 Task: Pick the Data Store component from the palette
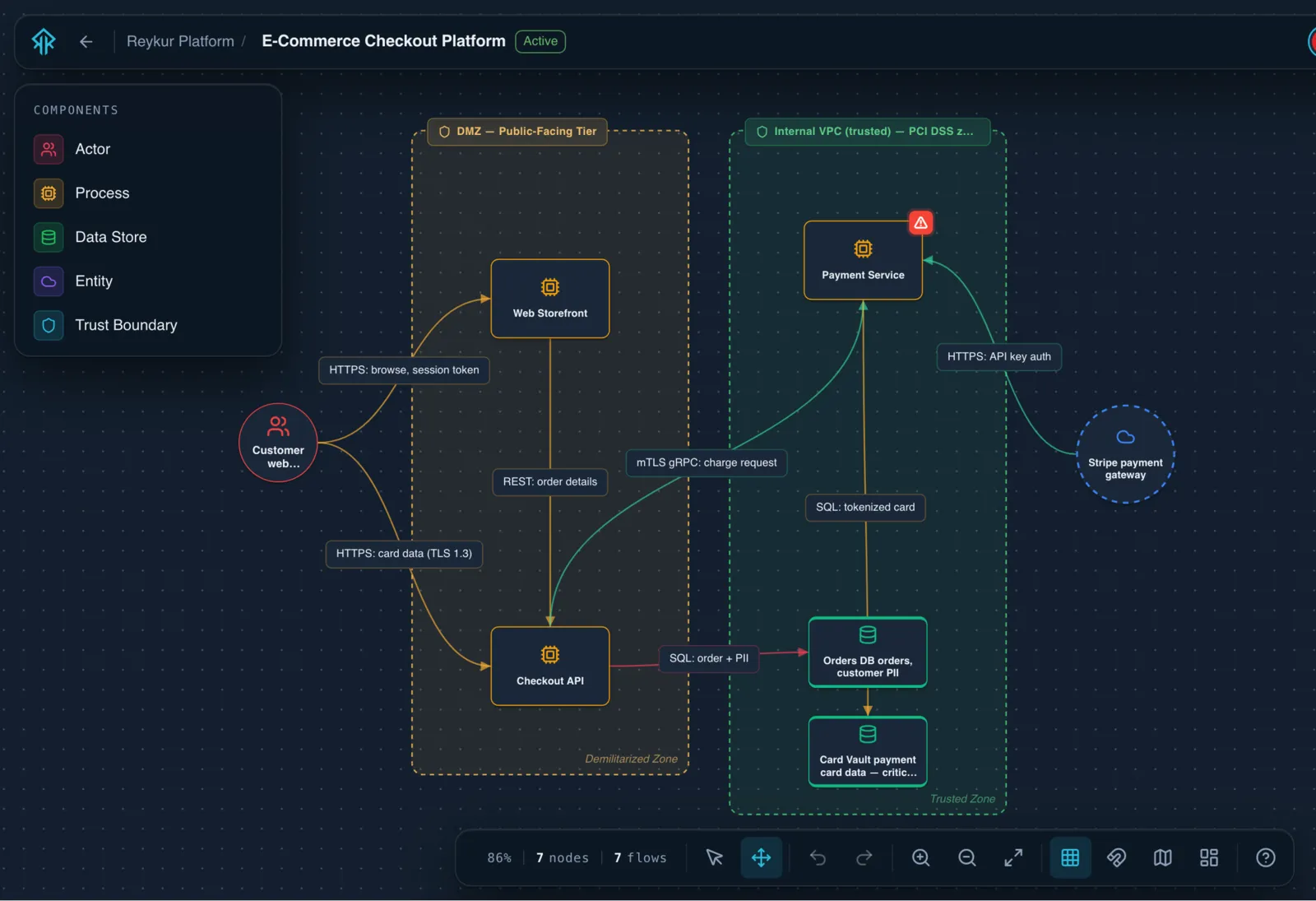click(x=148, y=237)
